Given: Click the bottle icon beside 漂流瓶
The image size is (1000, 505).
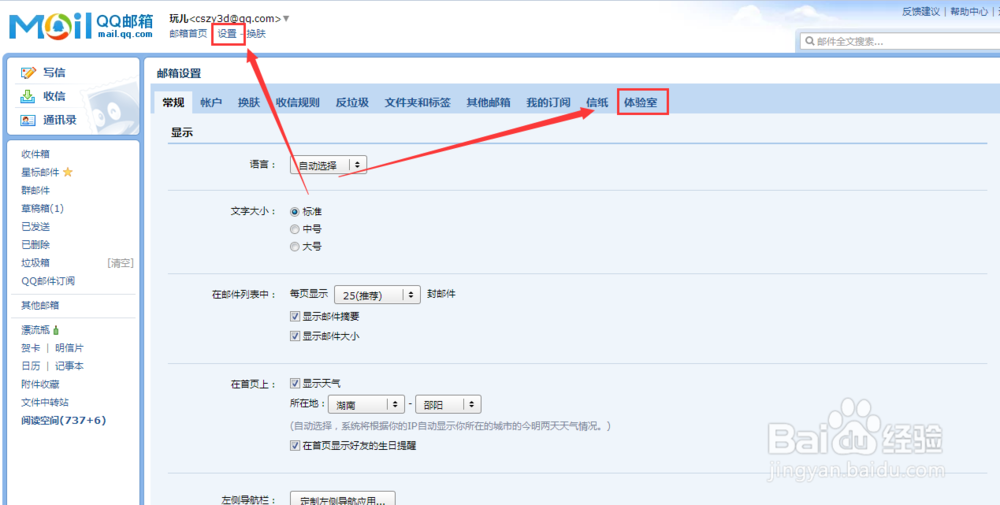Looking at the screenshot, I should (56, 330).
